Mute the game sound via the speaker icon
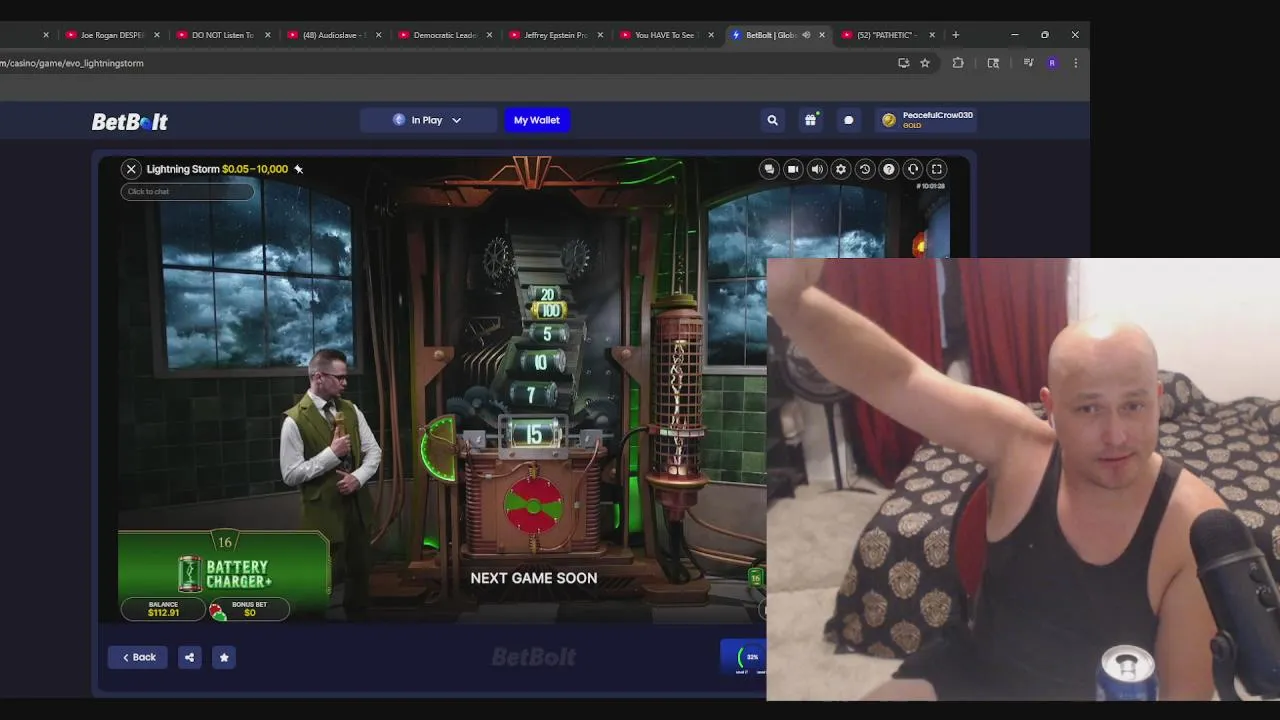The image size is (1280, 720). 817,169
